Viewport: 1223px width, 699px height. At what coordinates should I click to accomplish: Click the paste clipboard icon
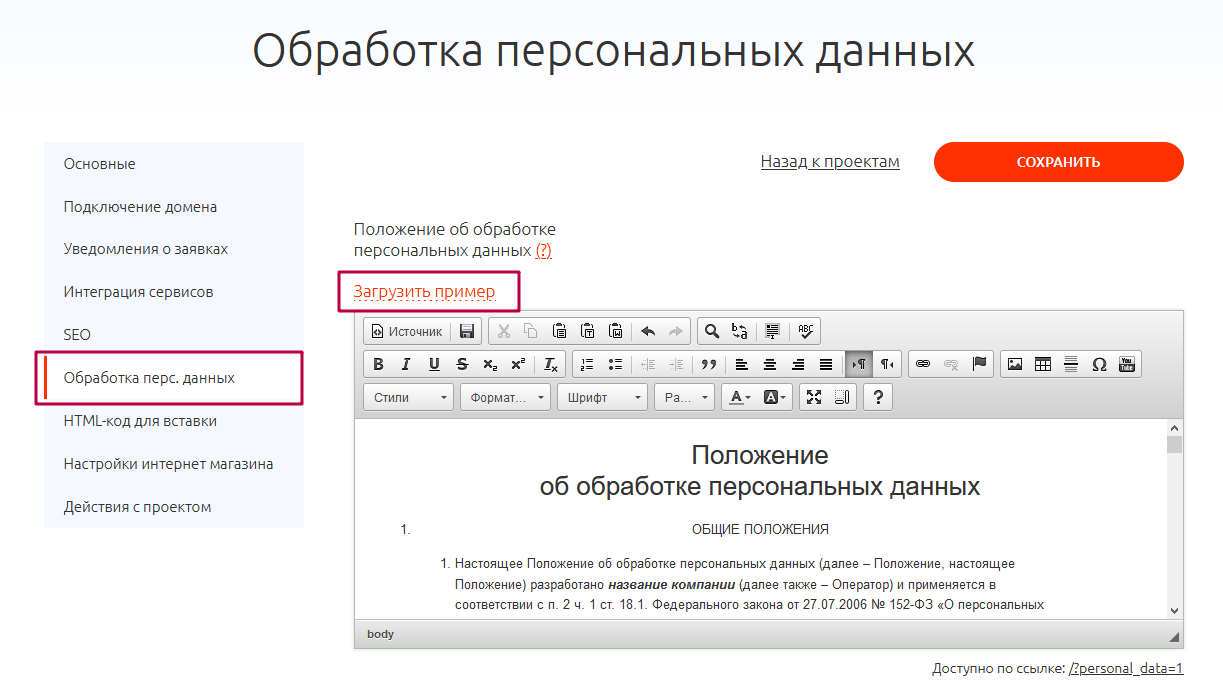point(560,331)
